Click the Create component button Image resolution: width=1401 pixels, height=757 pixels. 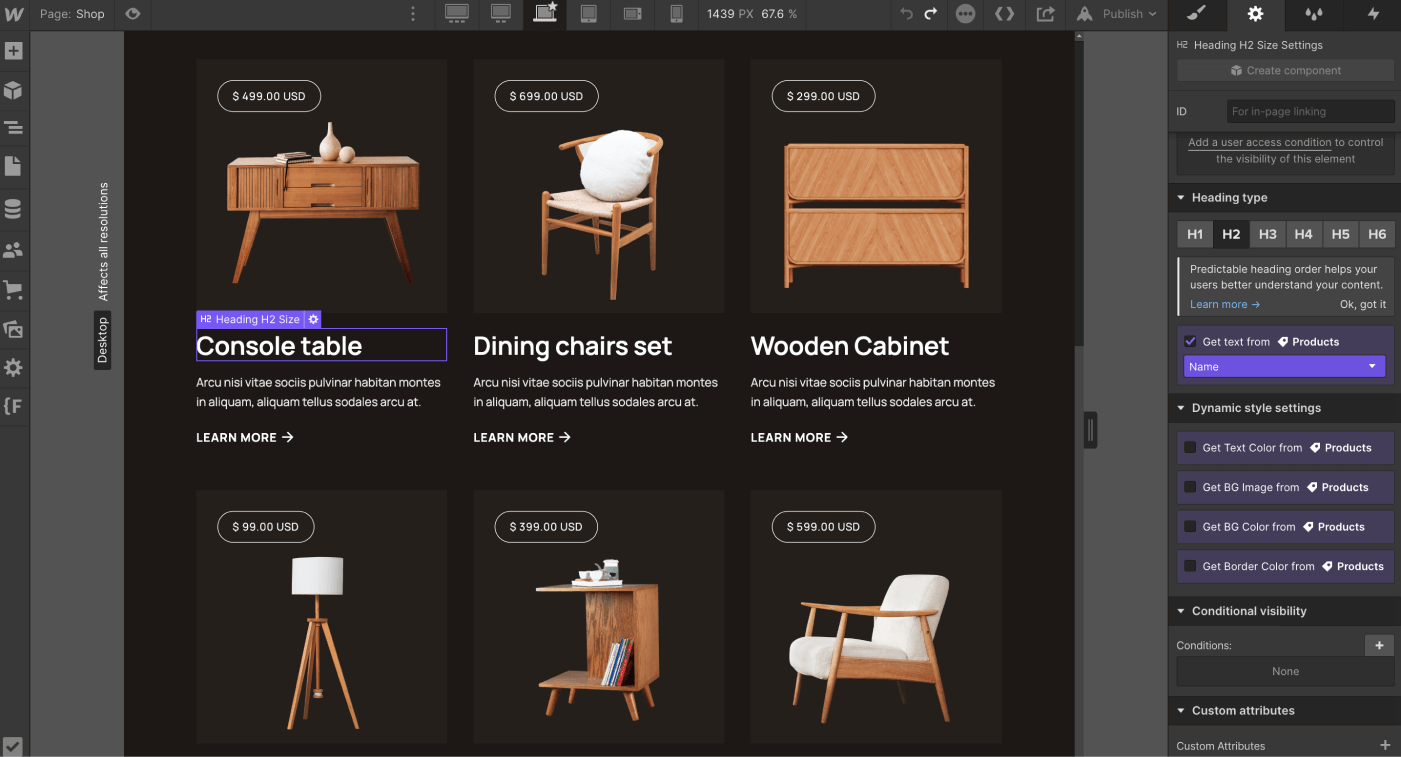point(1284,69)
